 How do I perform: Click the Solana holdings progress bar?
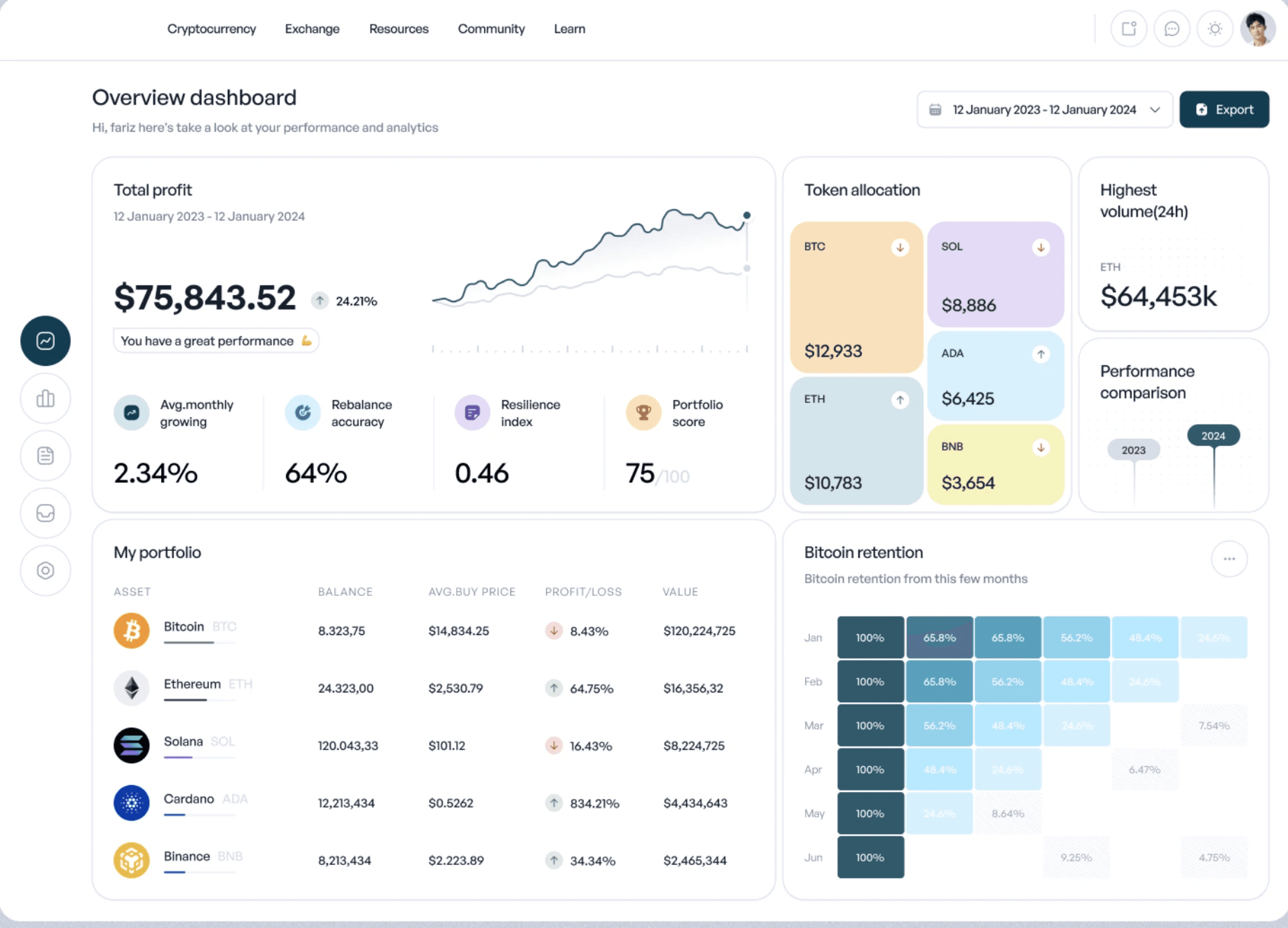[199, 757]
